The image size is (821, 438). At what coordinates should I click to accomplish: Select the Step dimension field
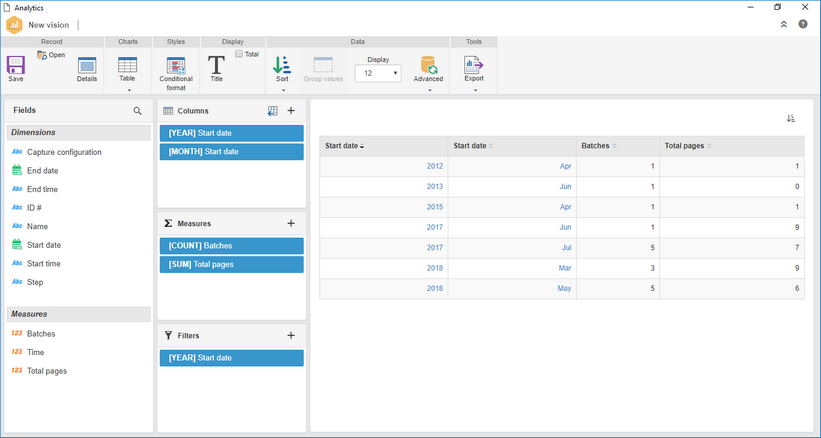click(35, 282)
